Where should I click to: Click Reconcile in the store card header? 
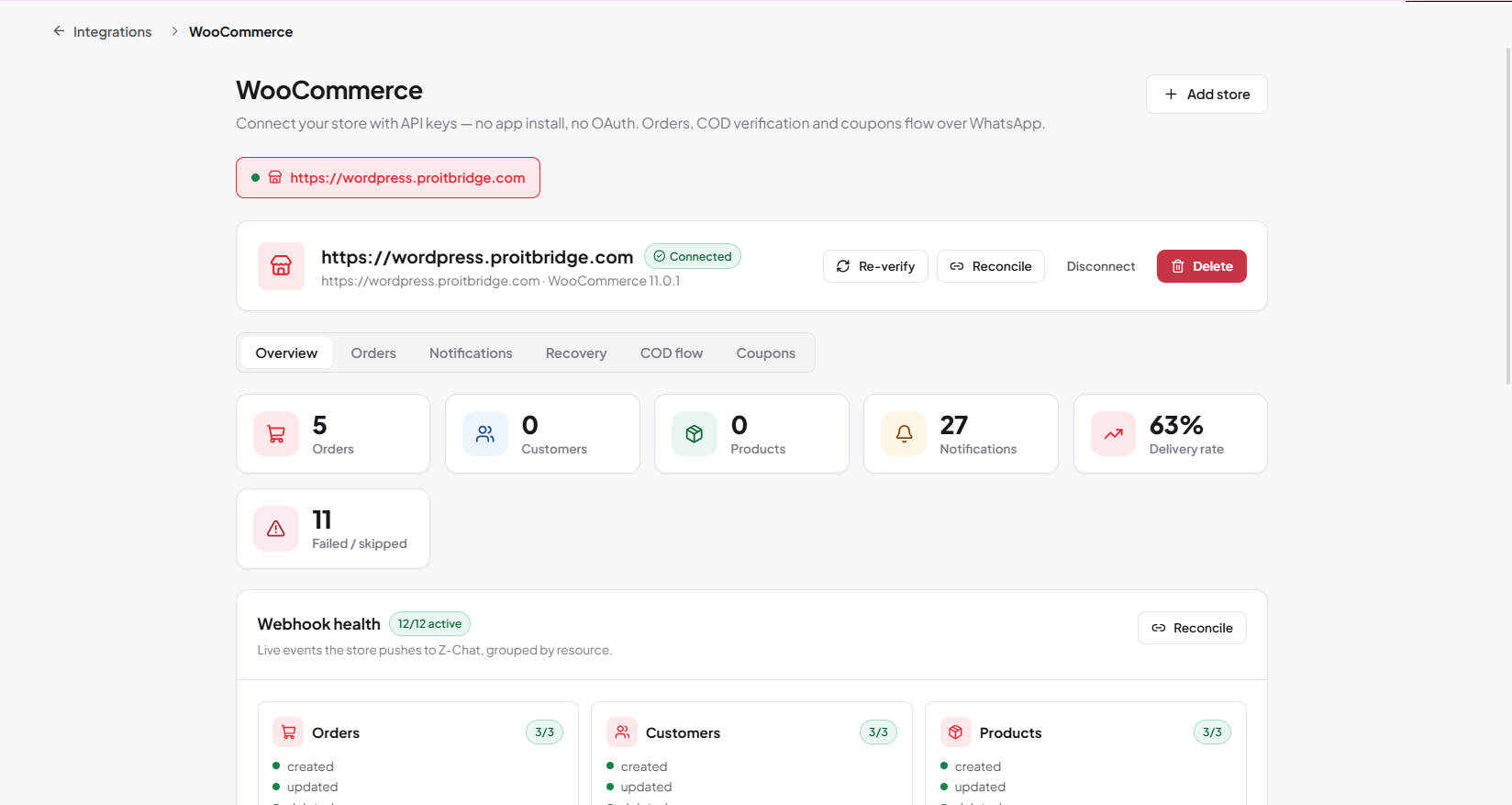[x=991, y=266]
